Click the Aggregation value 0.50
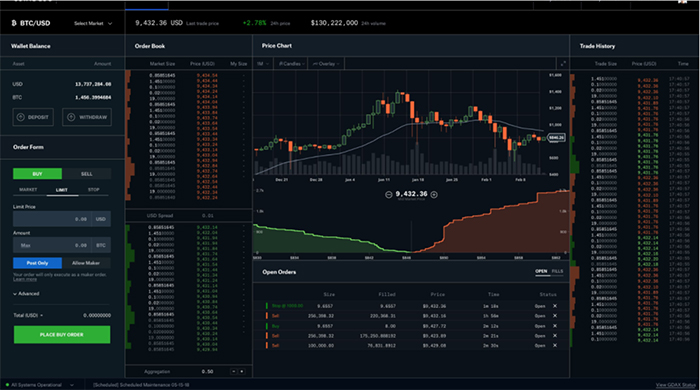700x390 pixels. click(x=207, y=371)
